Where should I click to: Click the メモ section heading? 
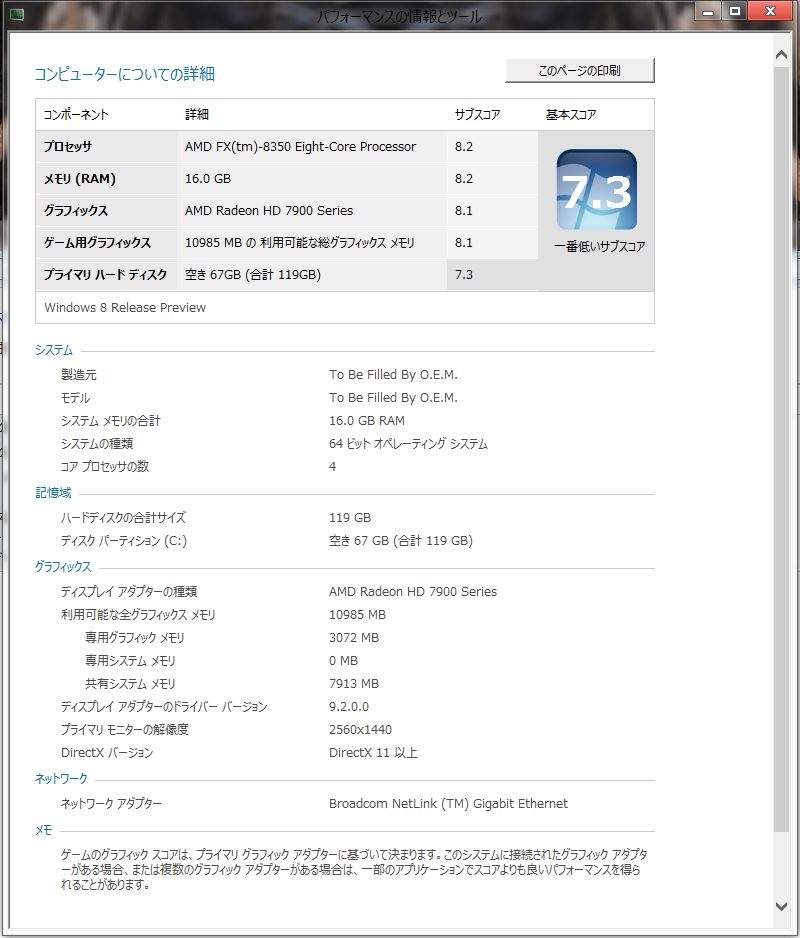click(44, 830)
